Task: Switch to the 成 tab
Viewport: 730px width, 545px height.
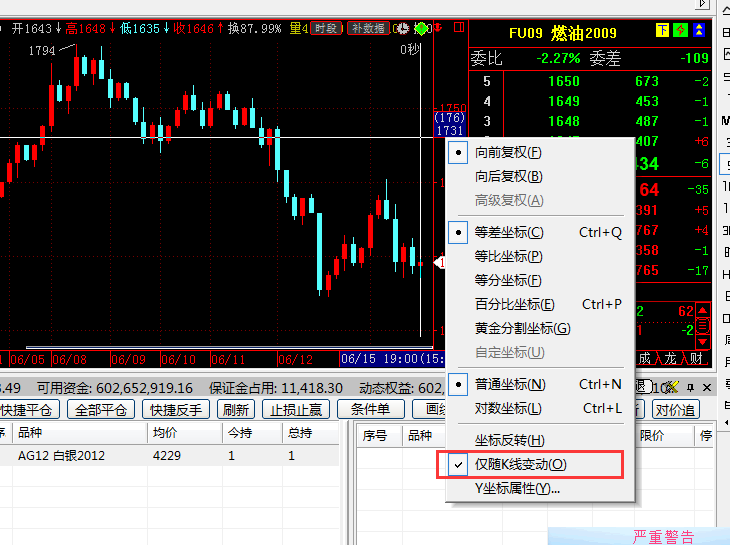Action: pos(645,358)
